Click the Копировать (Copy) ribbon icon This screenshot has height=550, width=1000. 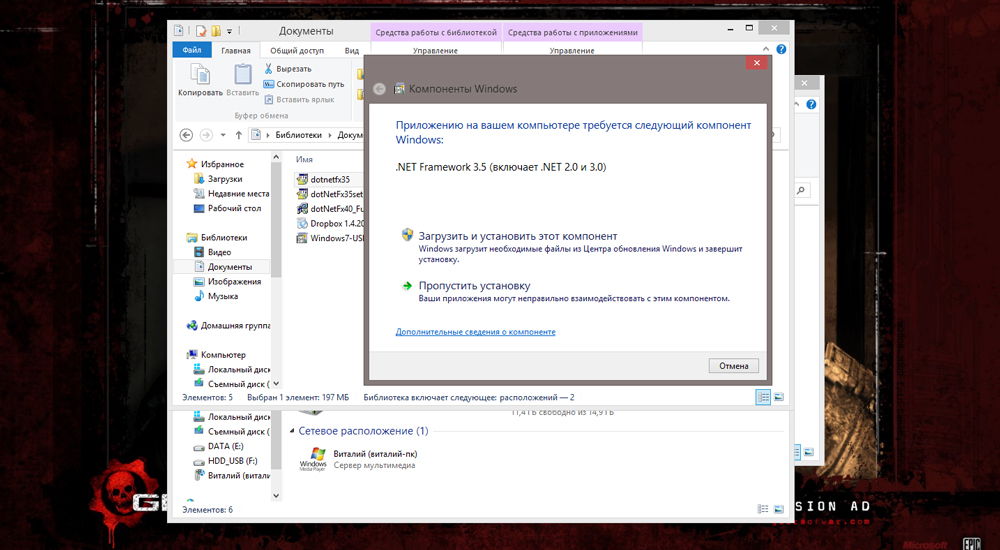click(200, 79)
